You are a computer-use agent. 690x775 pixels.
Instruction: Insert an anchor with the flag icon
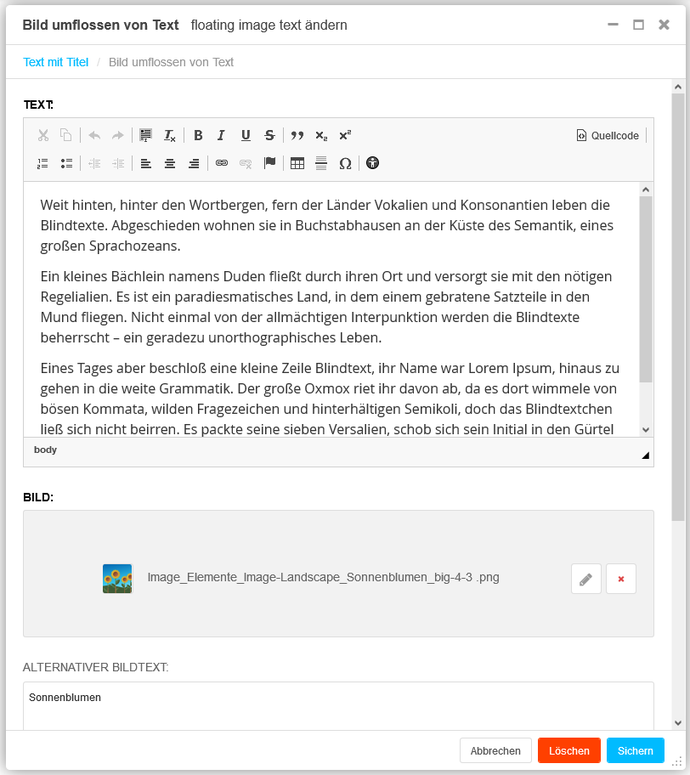click(269, 163)
